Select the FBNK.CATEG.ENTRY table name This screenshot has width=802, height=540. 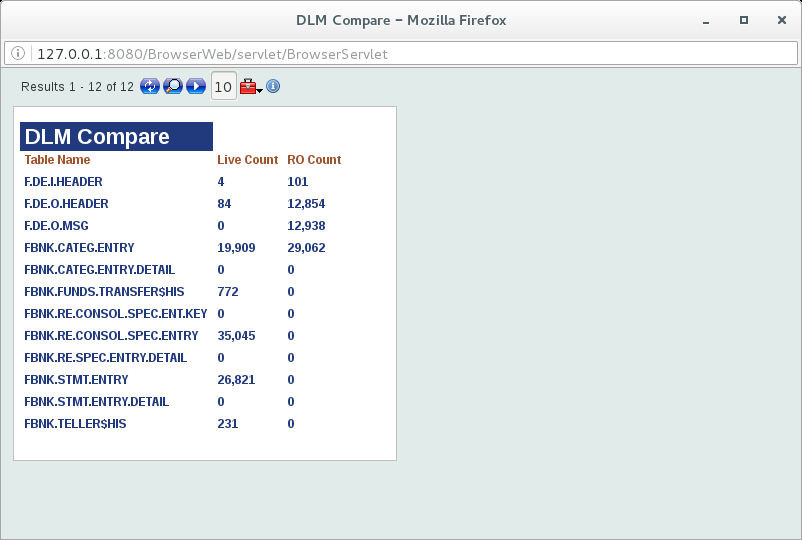[79, 248]
